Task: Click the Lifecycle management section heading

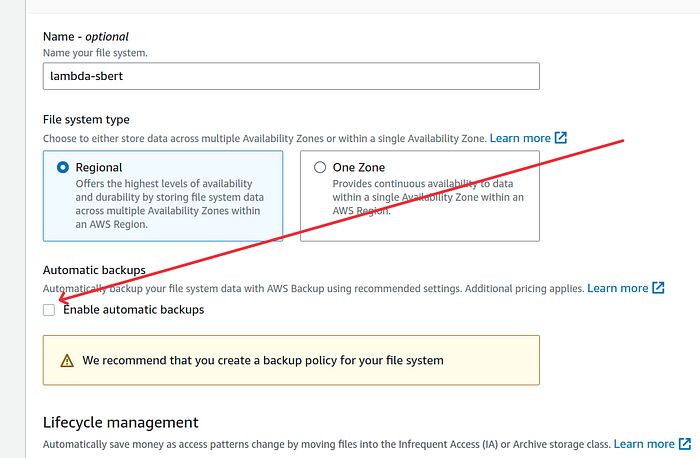Action: (x=121, y=422)
